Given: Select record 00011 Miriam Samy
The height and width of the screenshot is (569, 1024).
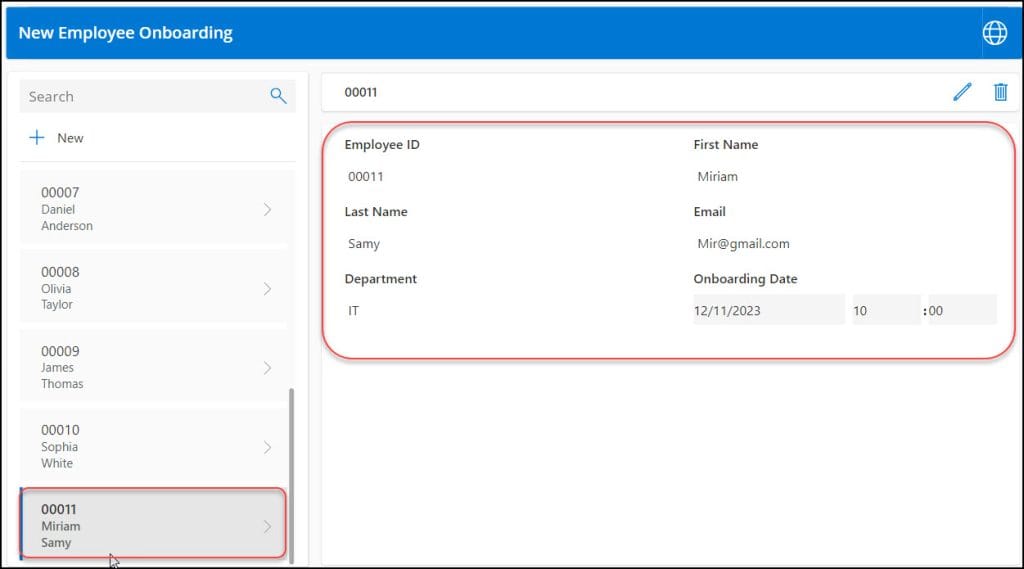Looking at the screenshot, I should point(153,523).
